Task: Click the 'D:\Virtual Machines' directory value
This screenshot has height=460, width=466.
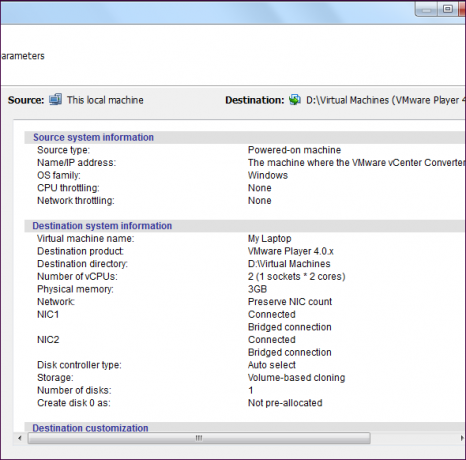Action: (x=289, y=264)
